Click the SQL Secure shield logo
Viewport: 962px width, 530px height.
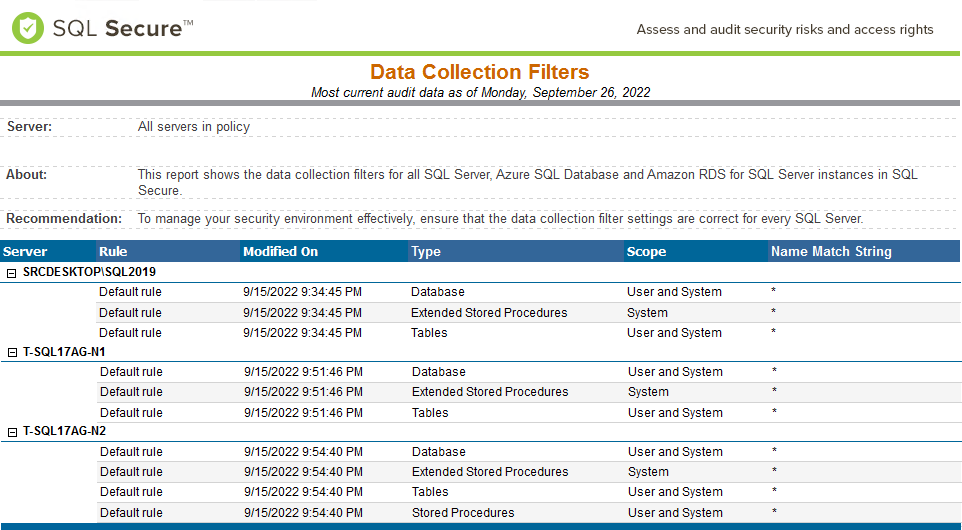pyautogui.click(x=28, y=28)
